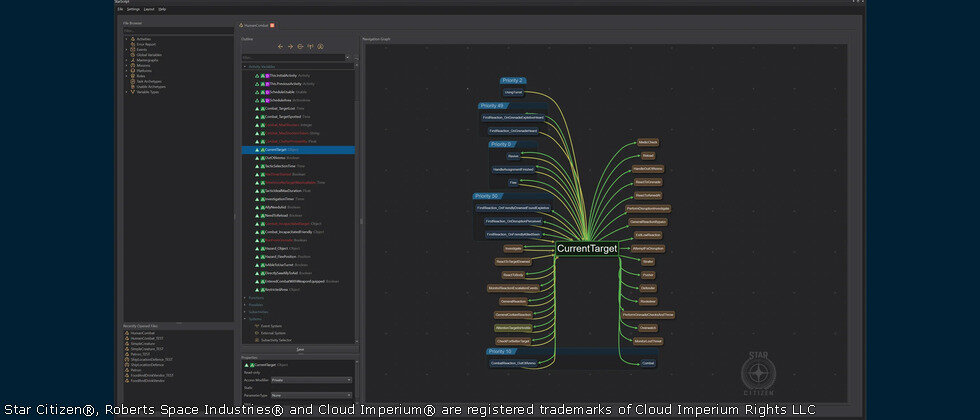Viewport: 980px width, 420px height.
Task: Click the forward arrow icon in Outline toolbar
Action: coord(290,46)
